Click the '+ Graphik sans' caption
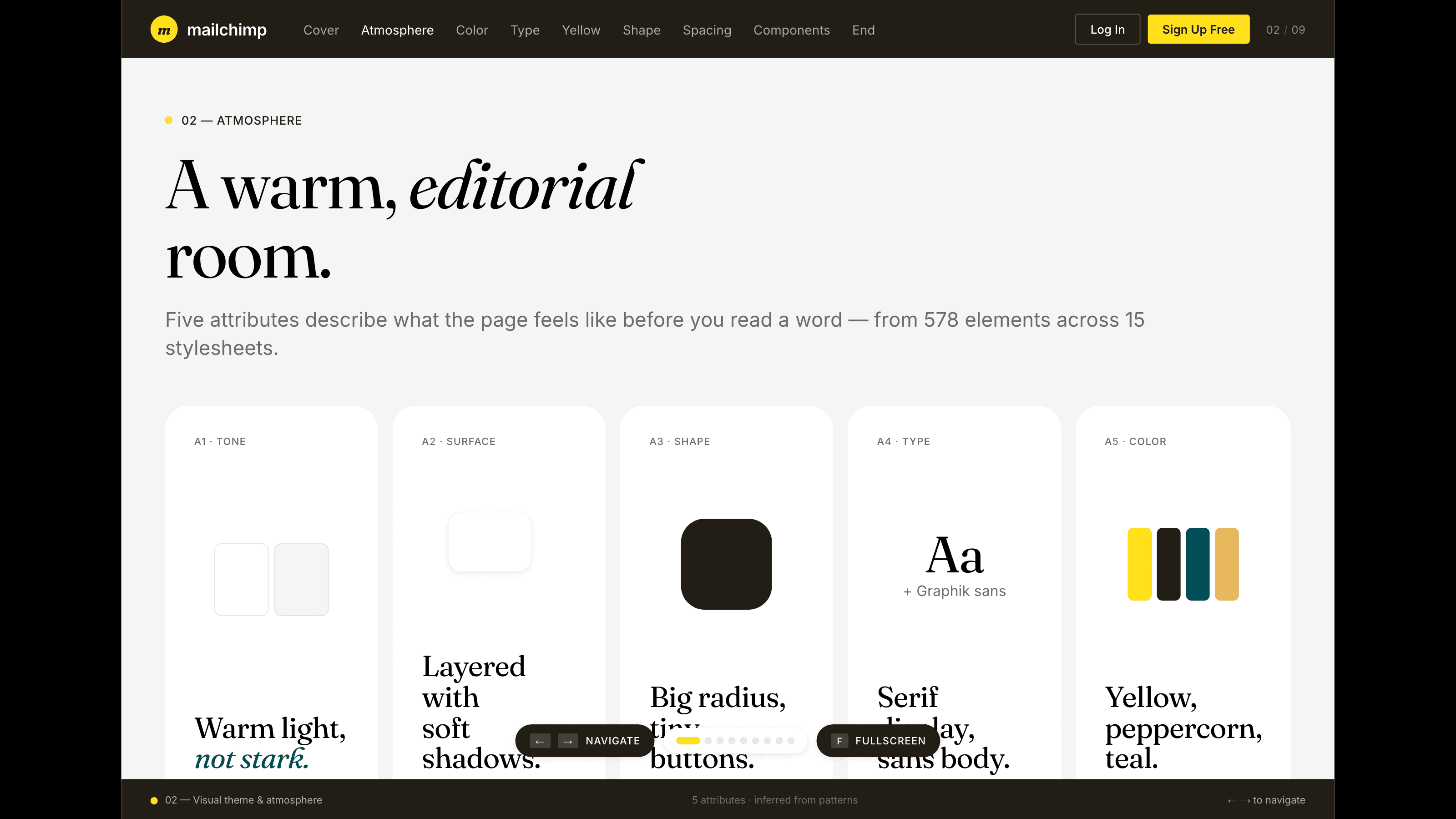Viewport: 1456px width, 819px height. point(955,591)
